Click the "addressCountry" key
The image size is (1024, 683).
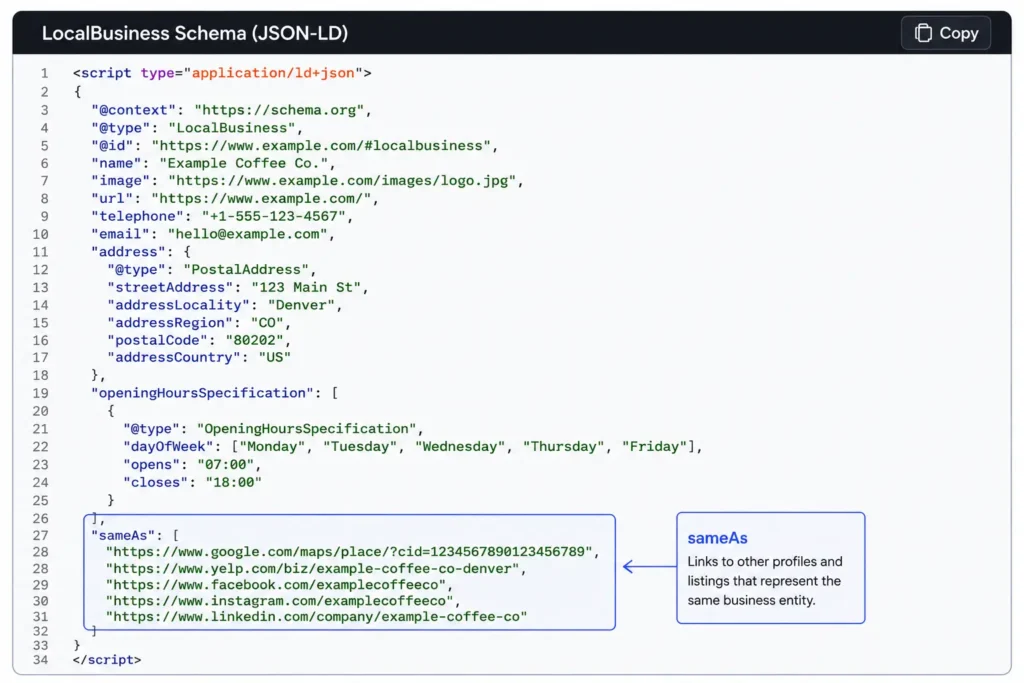tap(174, 357)
